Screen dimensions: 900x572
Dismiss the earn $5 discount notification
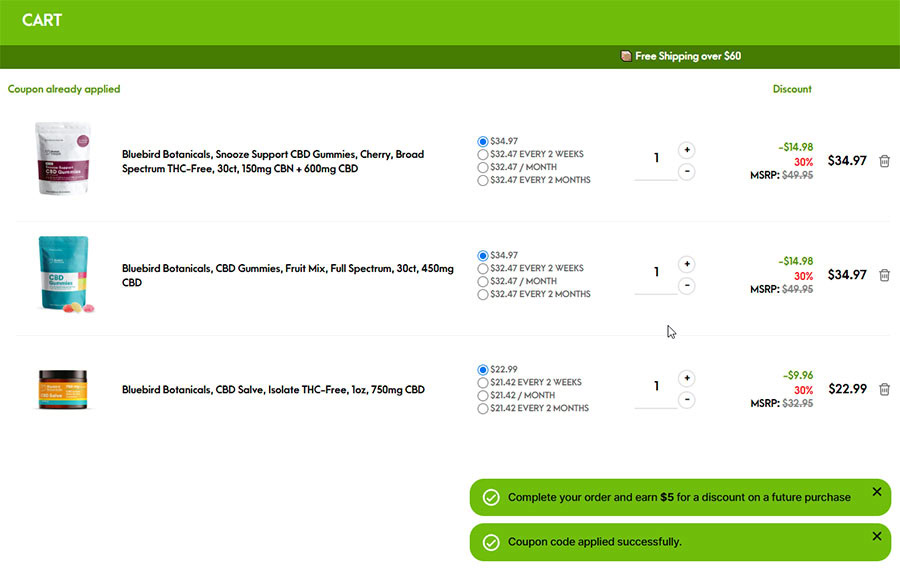pos(876,492)
